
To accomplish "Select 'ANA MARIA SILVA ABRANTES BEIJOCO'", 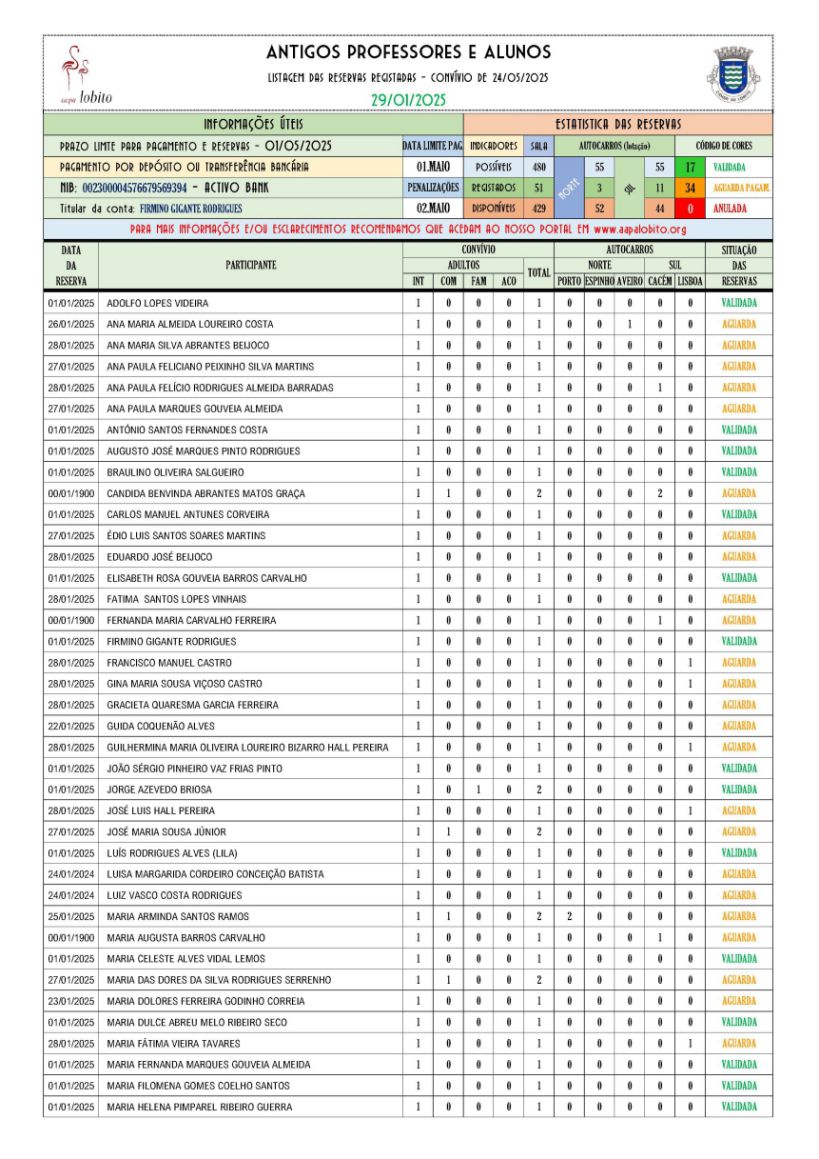I will [188, 345].
